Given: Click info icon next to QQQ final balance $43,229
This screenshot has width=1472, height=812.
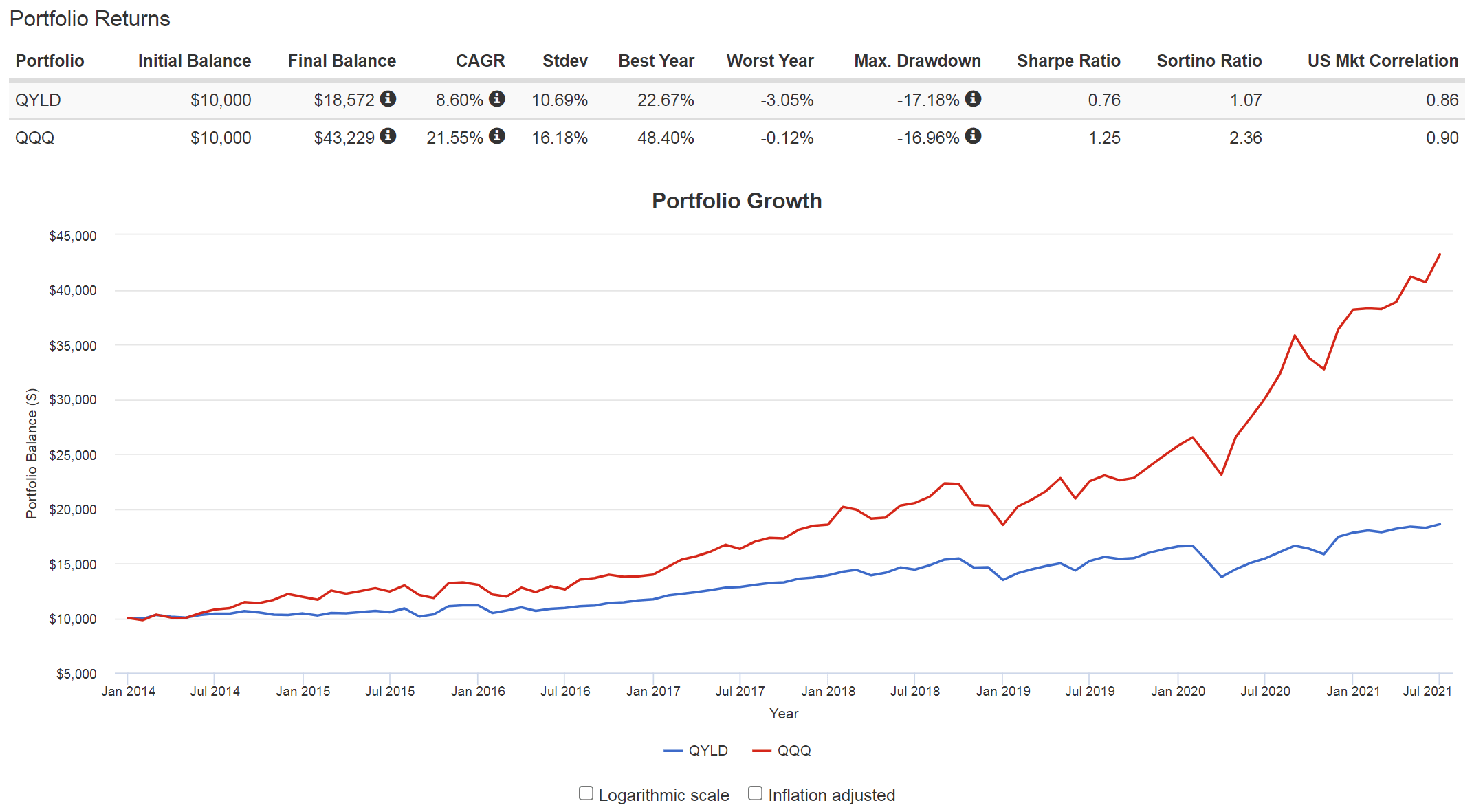Looking at the screenshot, I should pyautogui.click(x=388, y=135).
